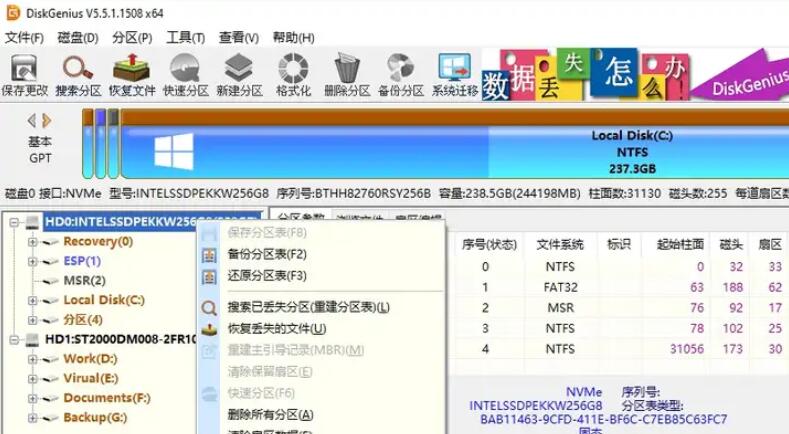Click the New Partition (新建分区) toolbar icon

click(240, 76)
